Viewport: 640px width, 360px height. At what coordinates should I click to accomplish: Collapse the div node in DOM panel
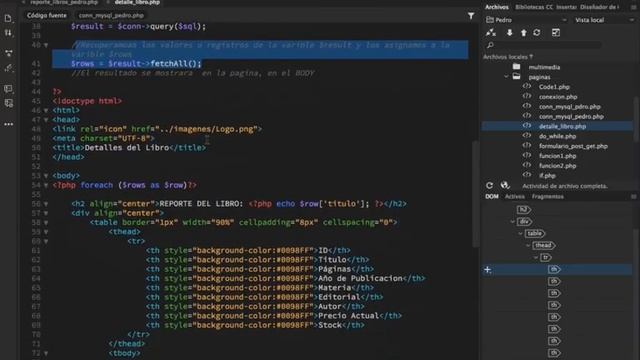click(513, 222)
